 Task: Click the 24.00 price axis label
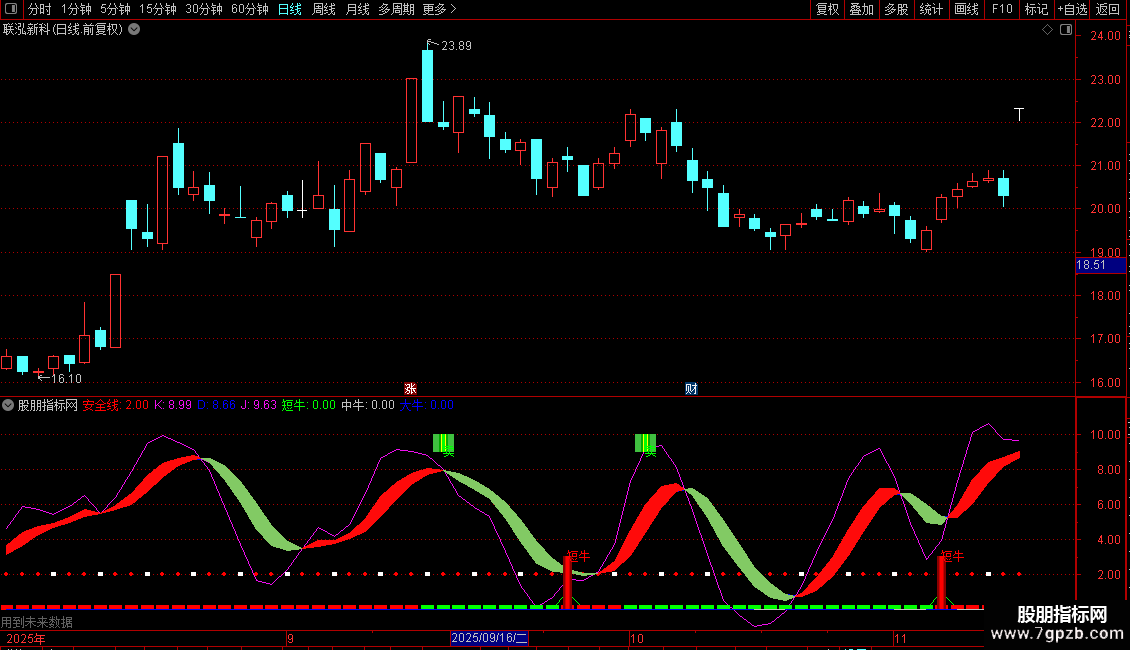pos(1105,36)
